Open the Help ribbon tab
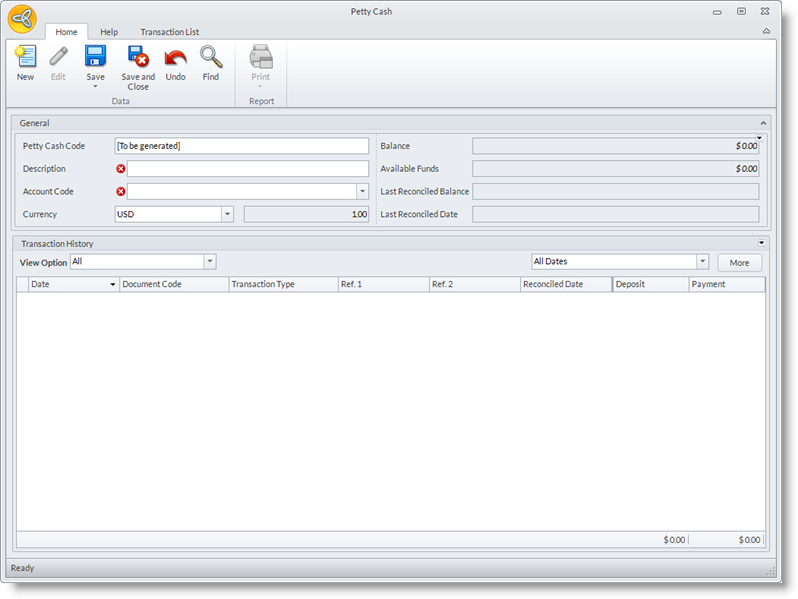The height and width of the screenshot is (599, 798). 109,32
